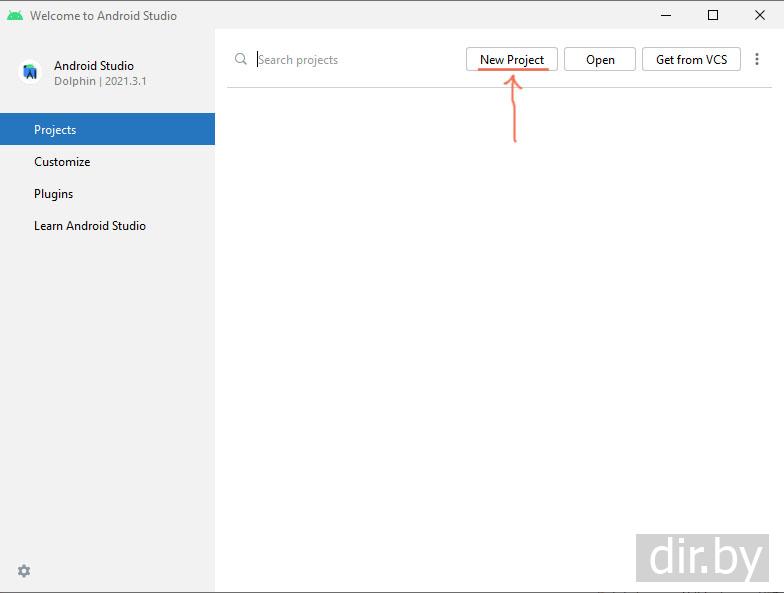The image size is (784, 593).
Task: Minimize the Welcome window
Action: 666,16
